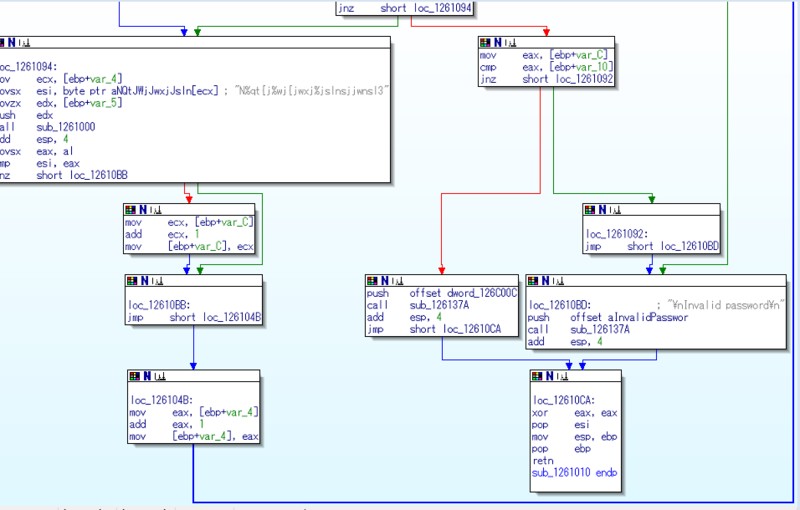800x510 pixels.
Task: Click the graph icon on the cmp eax, [ebp+var_10] node
Action: 510,43
